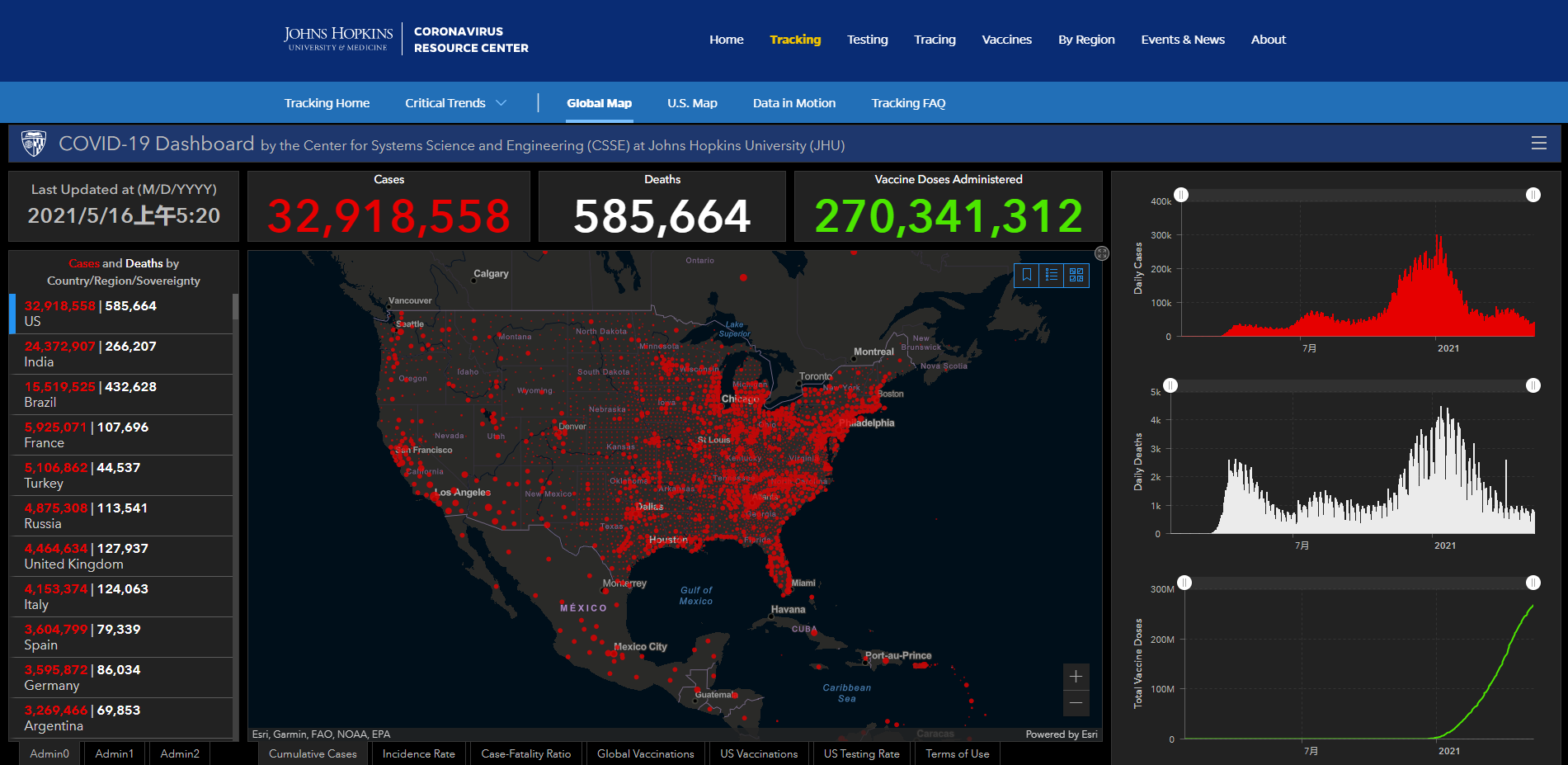
Task: Select the Cumulative Cases map tab
Action: [x=313, y=753]
